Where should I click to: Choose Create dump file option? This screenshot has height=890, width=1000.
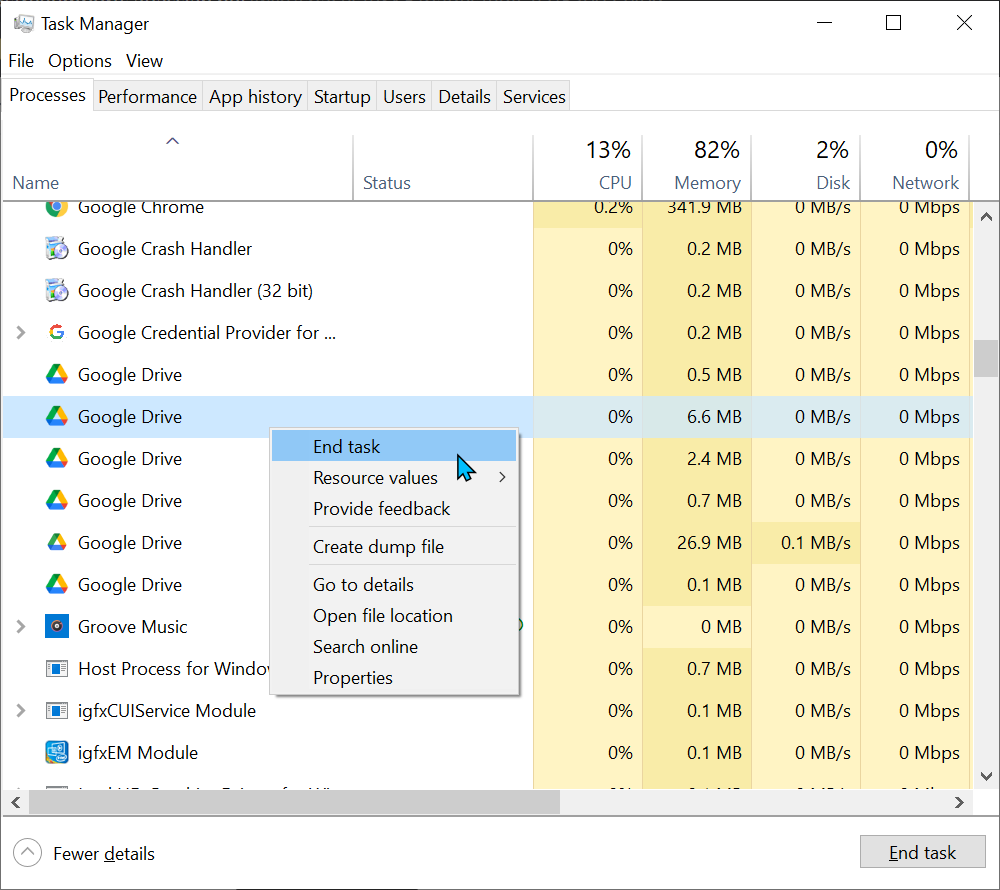pos(393,546)
